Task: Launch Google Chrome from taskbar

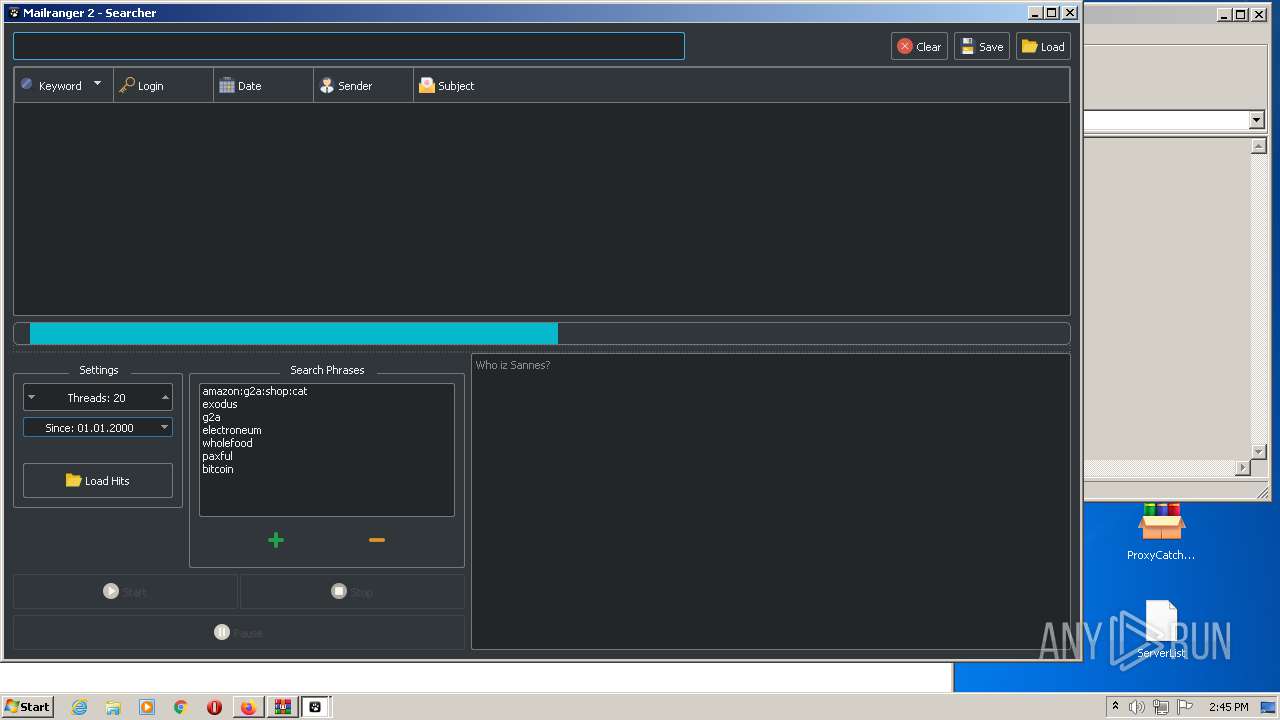Action: pos(181,707)
